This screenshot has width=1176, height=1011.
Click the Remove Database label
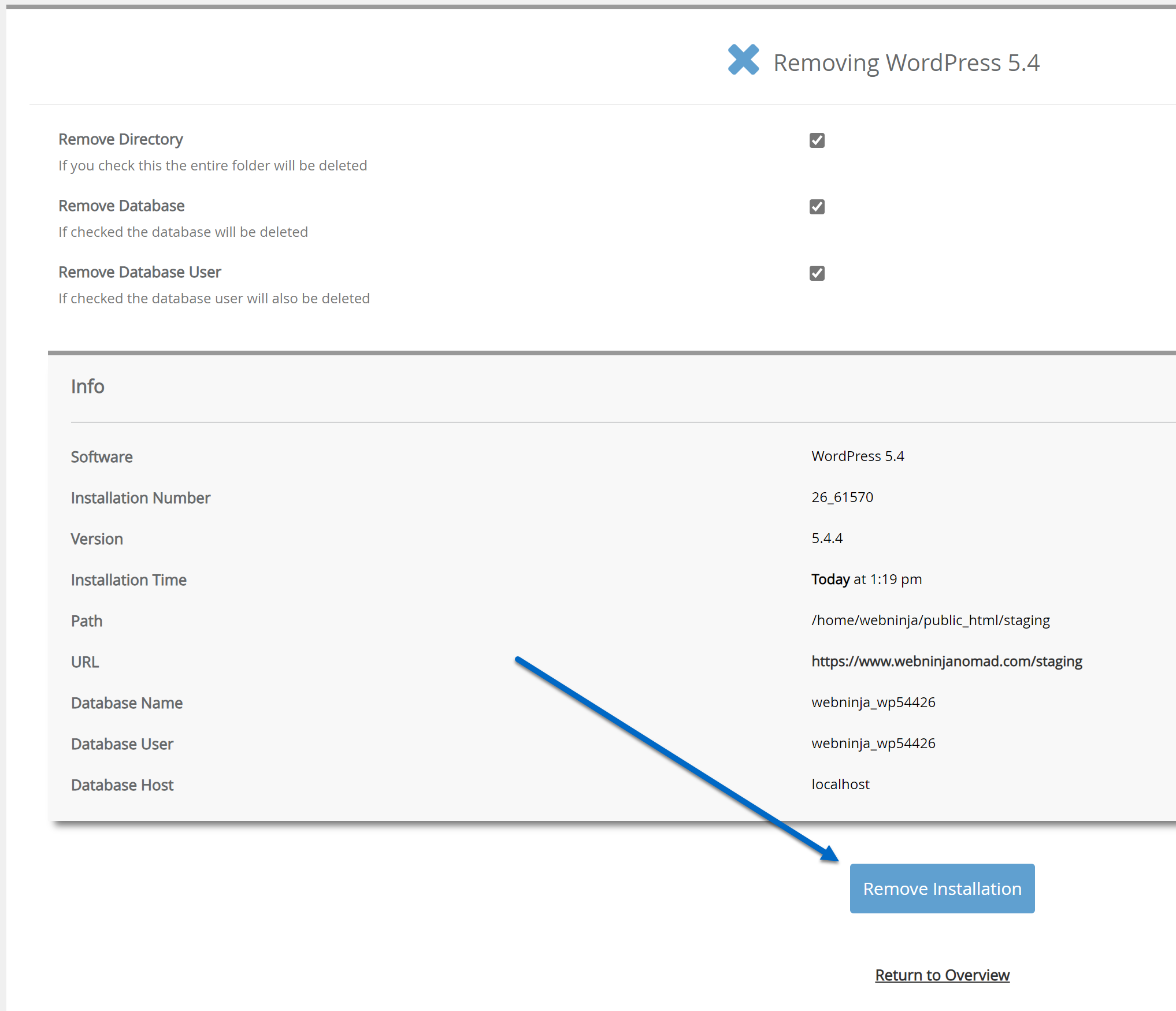click(x=121, y=206)
